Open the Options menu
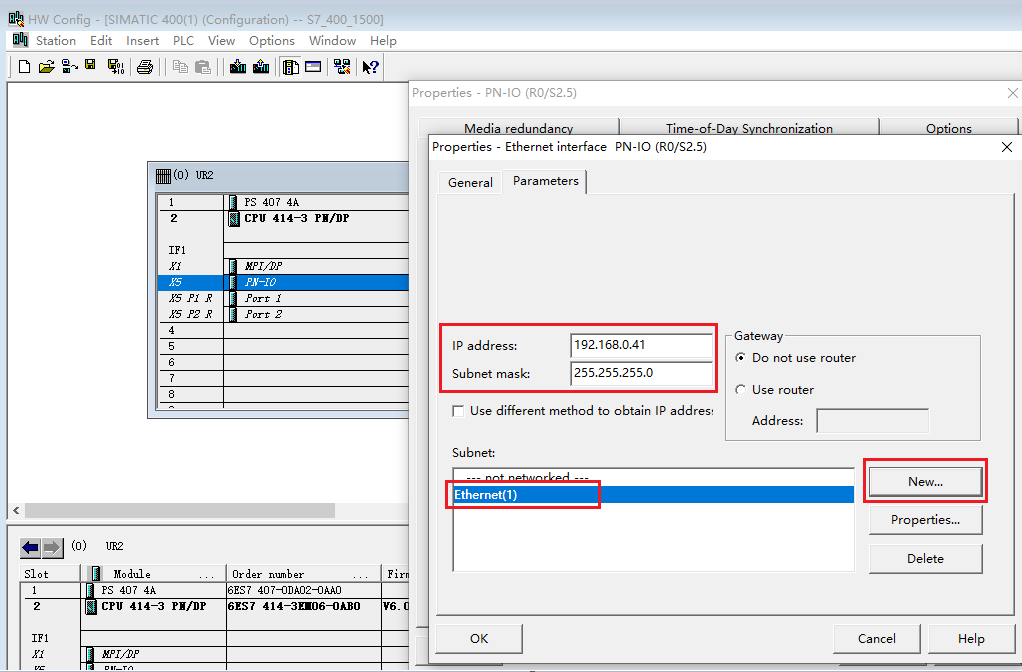Viewport: 1022px width, 672px height. pos(271,40)
